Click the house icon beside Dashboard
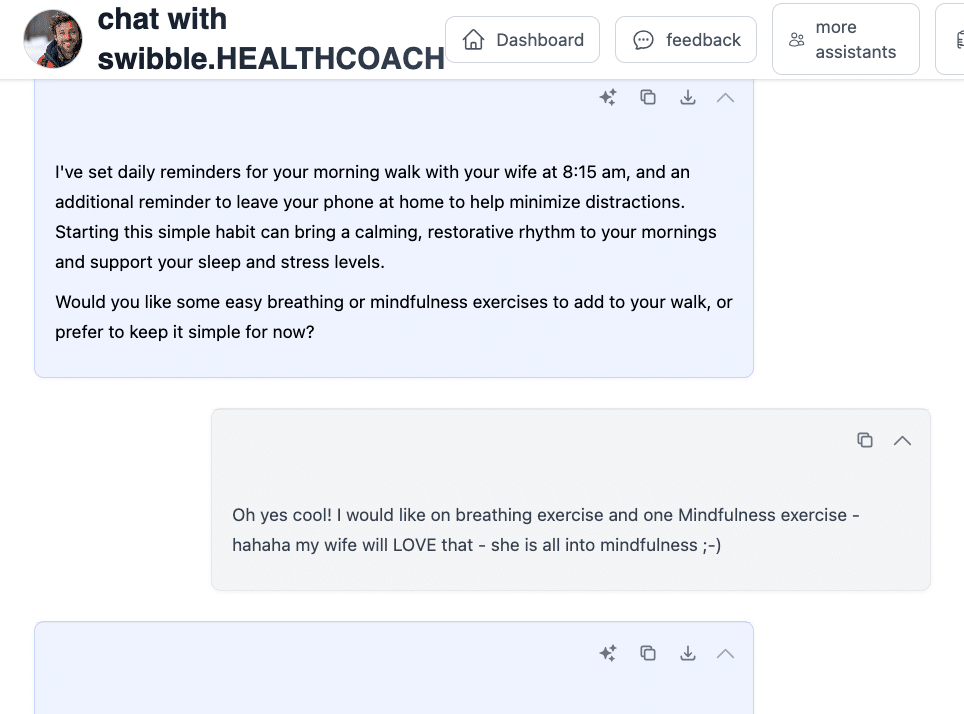 coord(474,40)
